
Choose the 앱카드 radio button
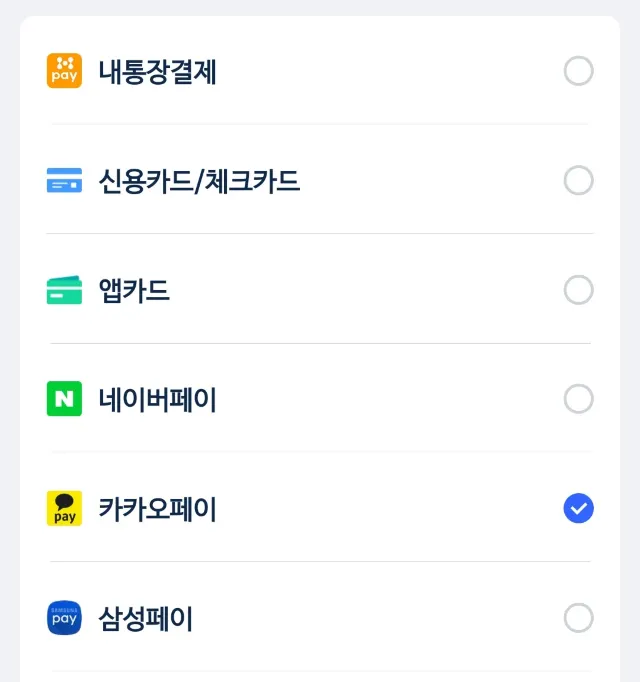pyautogui.click(x=578, y=290)
